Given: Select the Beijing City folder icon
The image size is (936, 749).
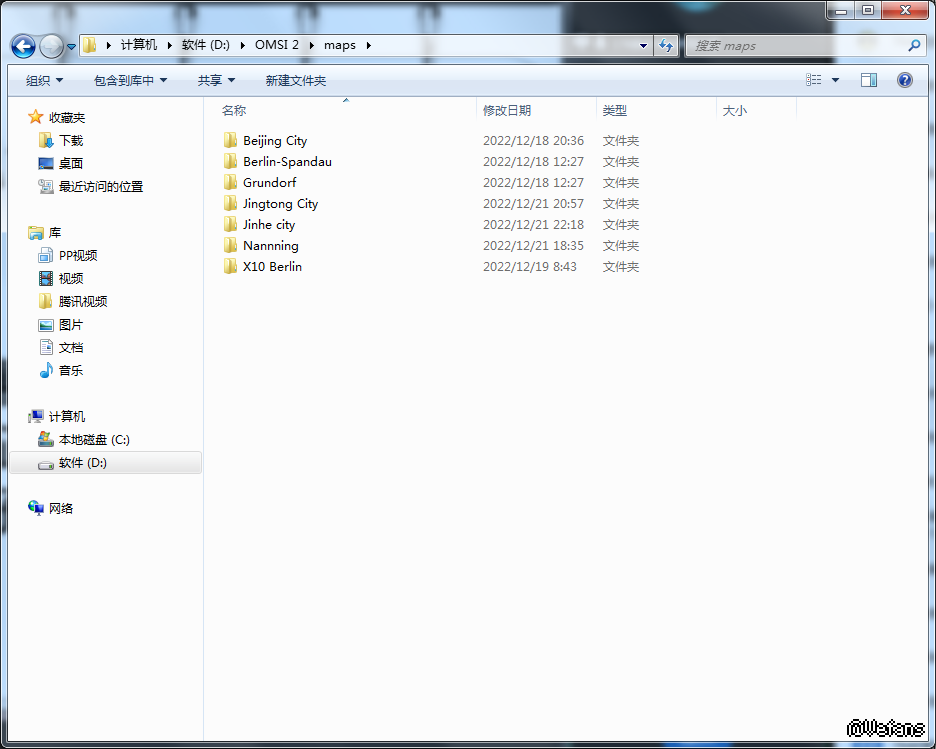Looking at the screenshot, I should tap(230, 140).
